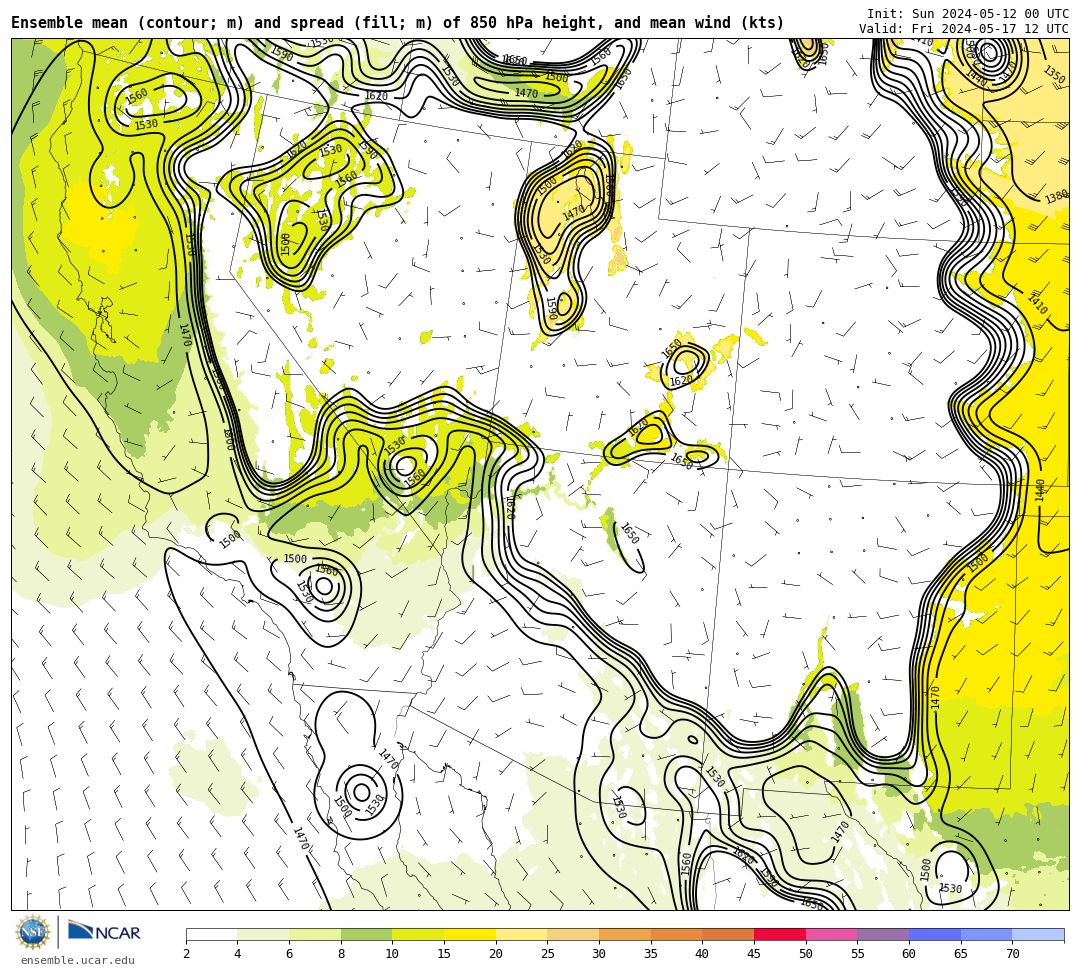Click the purple 55-60 m colorbar segment
Viewport: 1080px width, 973px height.
[883, 934]
